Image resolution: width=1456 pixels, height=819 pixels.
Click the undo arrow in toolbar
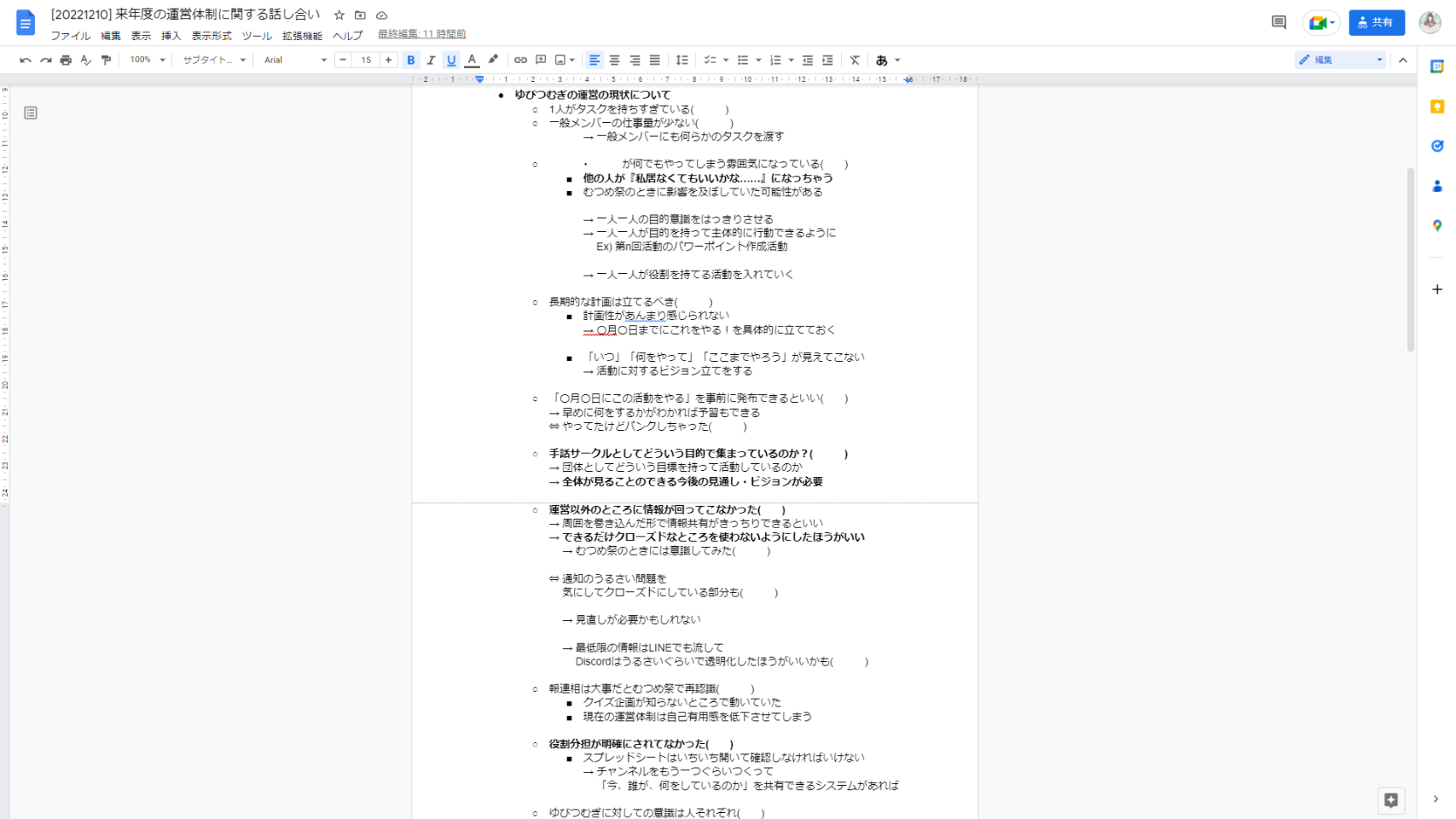tap(26, 61)
